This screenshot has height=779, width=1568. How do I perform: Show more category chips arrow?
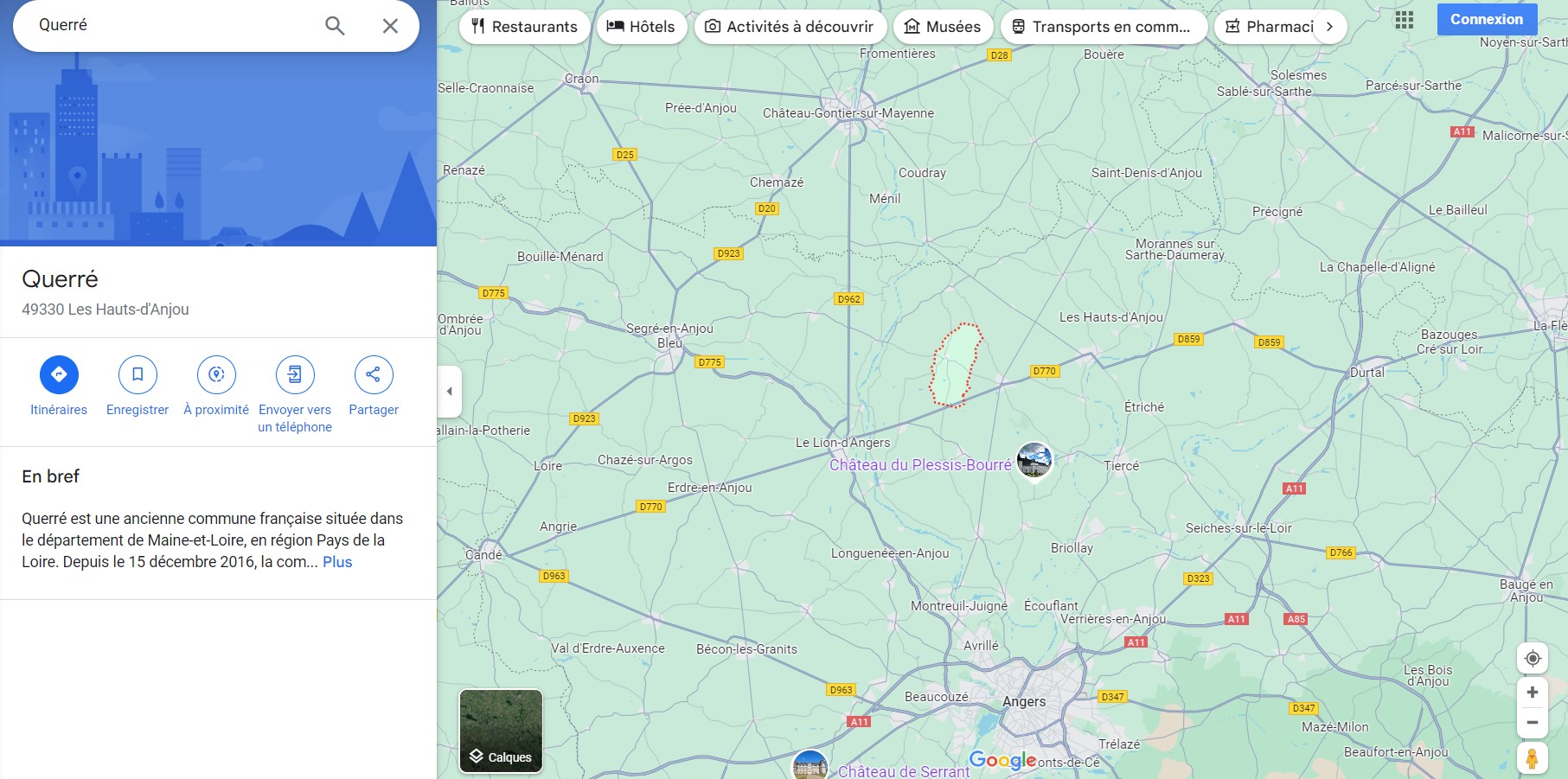[x=1329, y=27]
